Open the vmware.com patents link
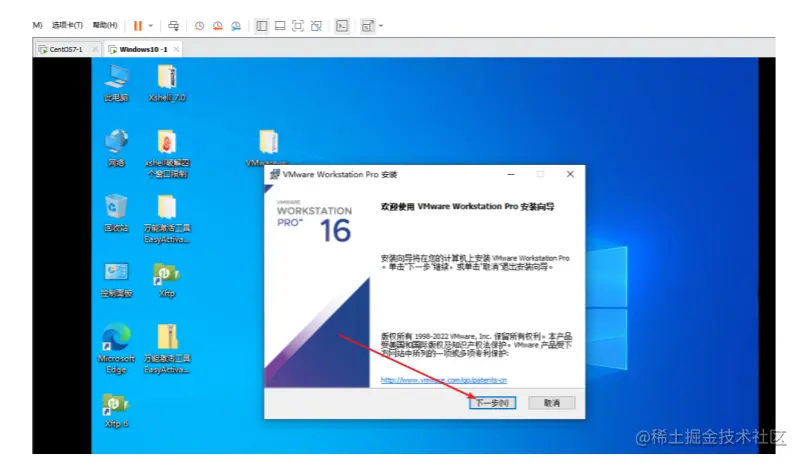 pos(443,380)
